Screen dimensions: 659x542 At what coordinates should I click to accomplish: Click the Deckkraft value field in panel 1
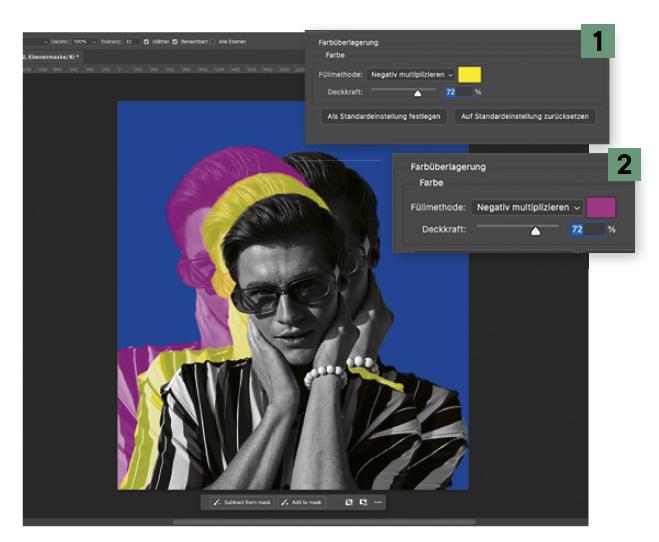[x=459, y=92]
